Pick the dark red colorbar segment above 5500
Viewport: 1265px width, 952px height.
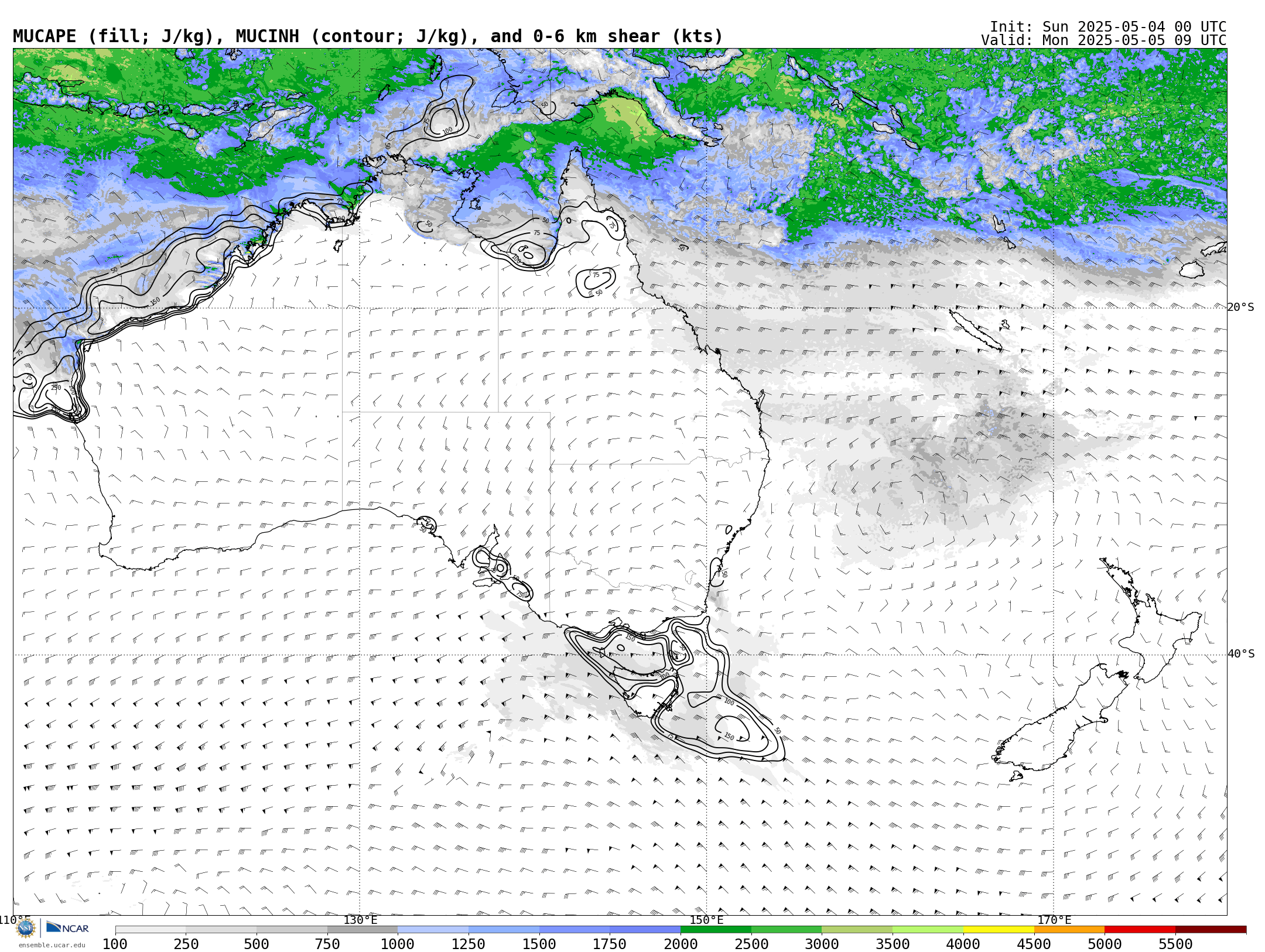tap(1211, 930)
